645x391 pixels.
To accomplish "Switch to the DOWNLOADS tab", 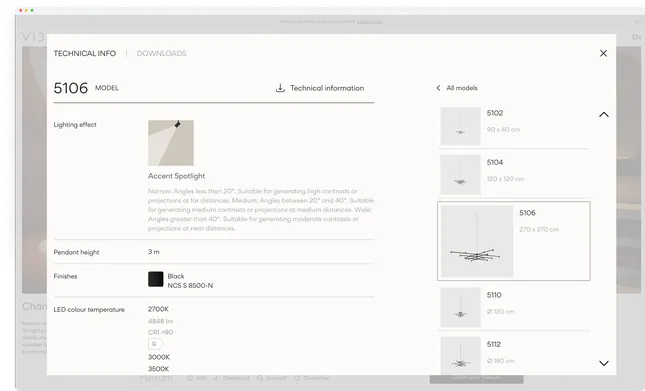I will [x=161, y=53].
